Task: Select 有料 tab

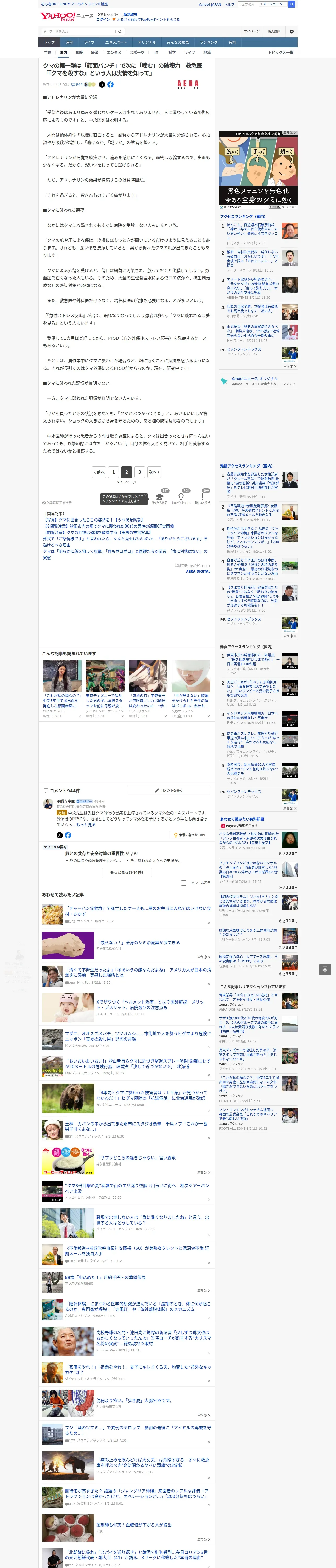Action: point(232,43)
